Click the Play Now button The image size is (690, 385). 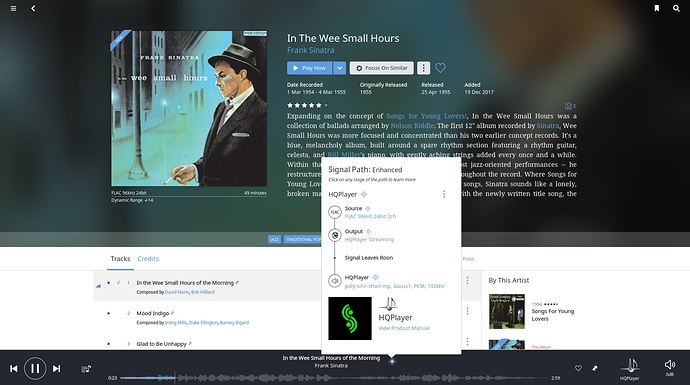click(309, 68)
